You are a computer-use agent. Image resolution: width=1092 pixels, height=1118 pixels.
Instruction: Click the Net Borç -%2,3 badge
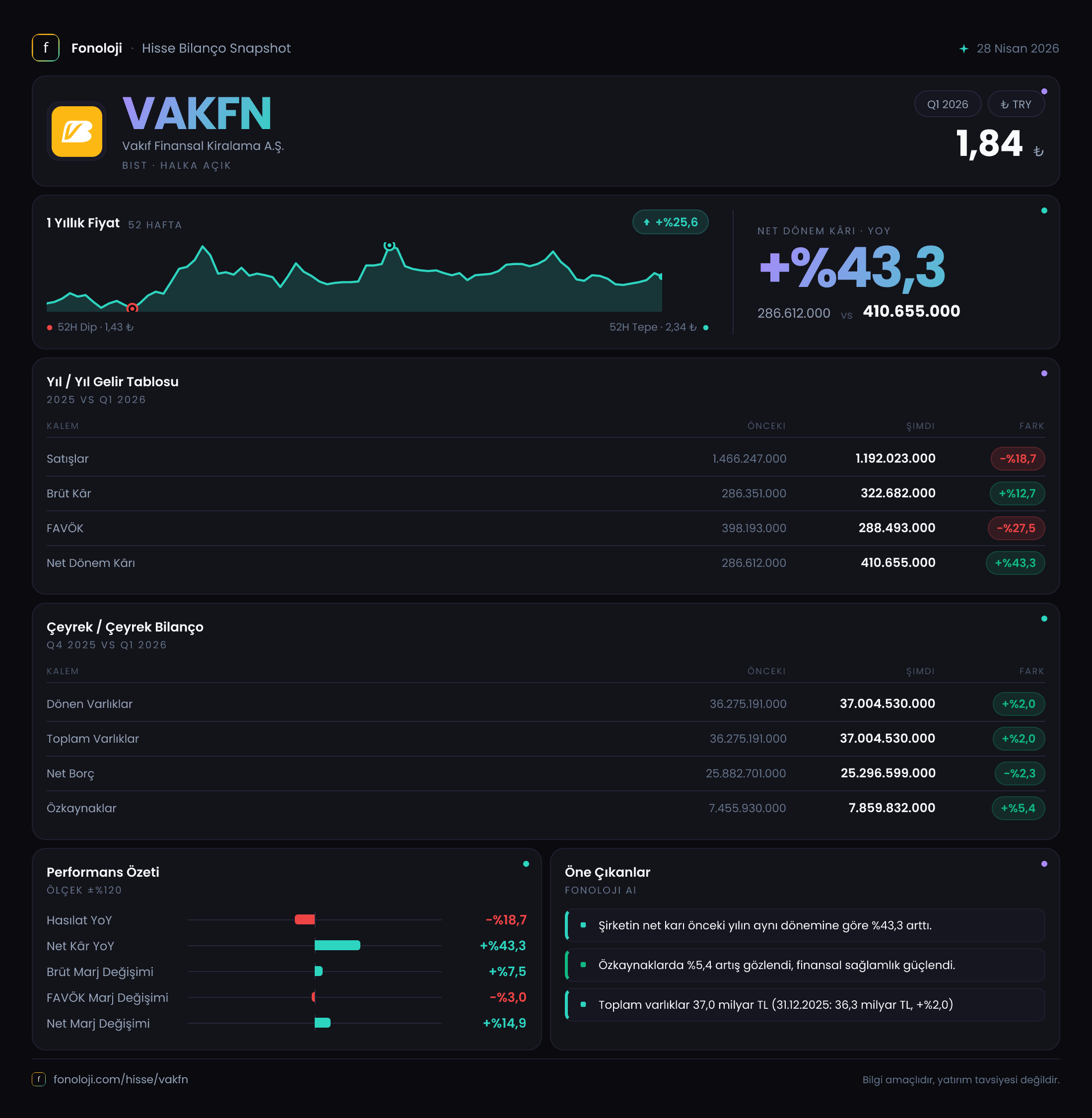coord(1019,773)
